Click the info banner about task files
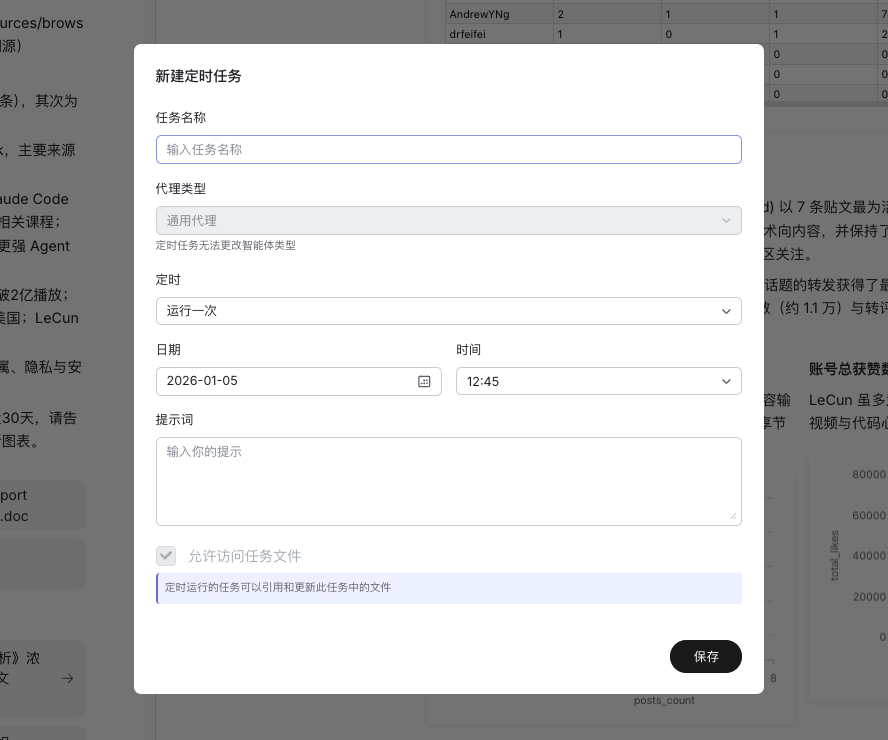Screen dimensions: 888x740 point(448,588)
